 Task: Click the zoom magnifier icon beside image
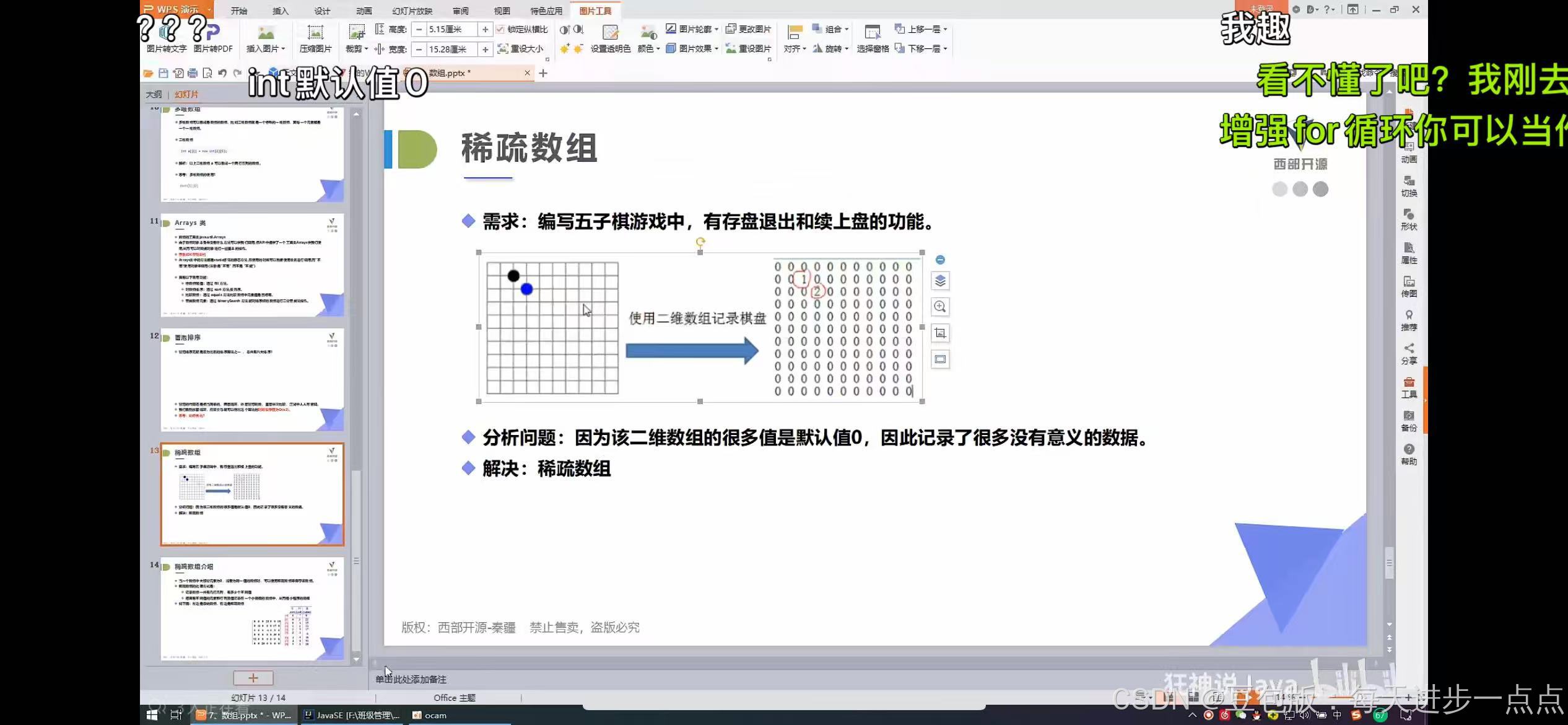(x=940, y=307)
